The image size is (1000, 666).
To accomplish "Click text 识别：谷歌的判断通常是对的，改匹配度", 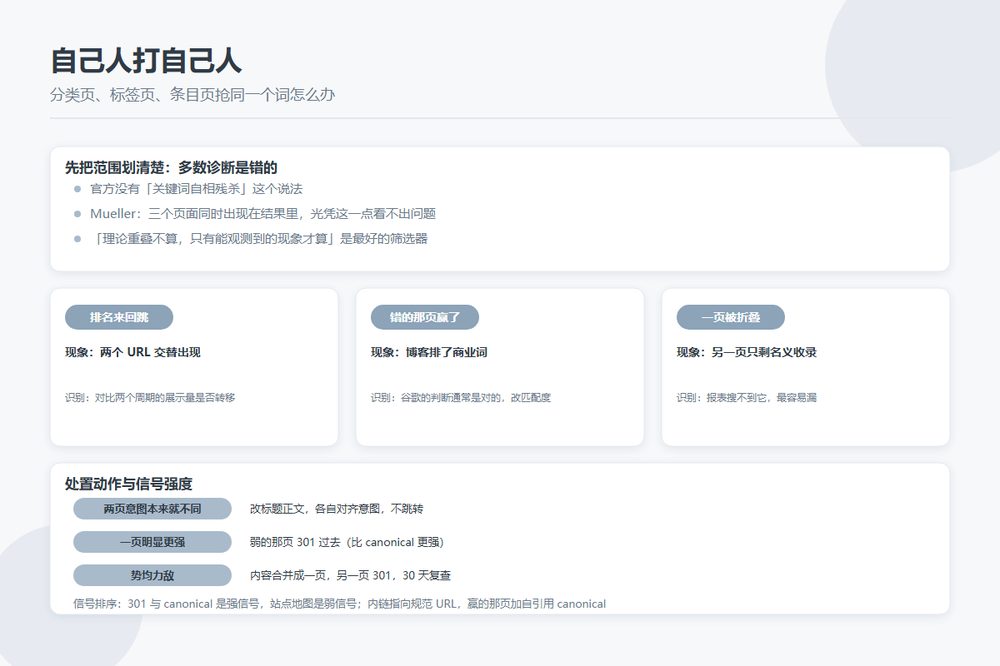I will 461,397.
